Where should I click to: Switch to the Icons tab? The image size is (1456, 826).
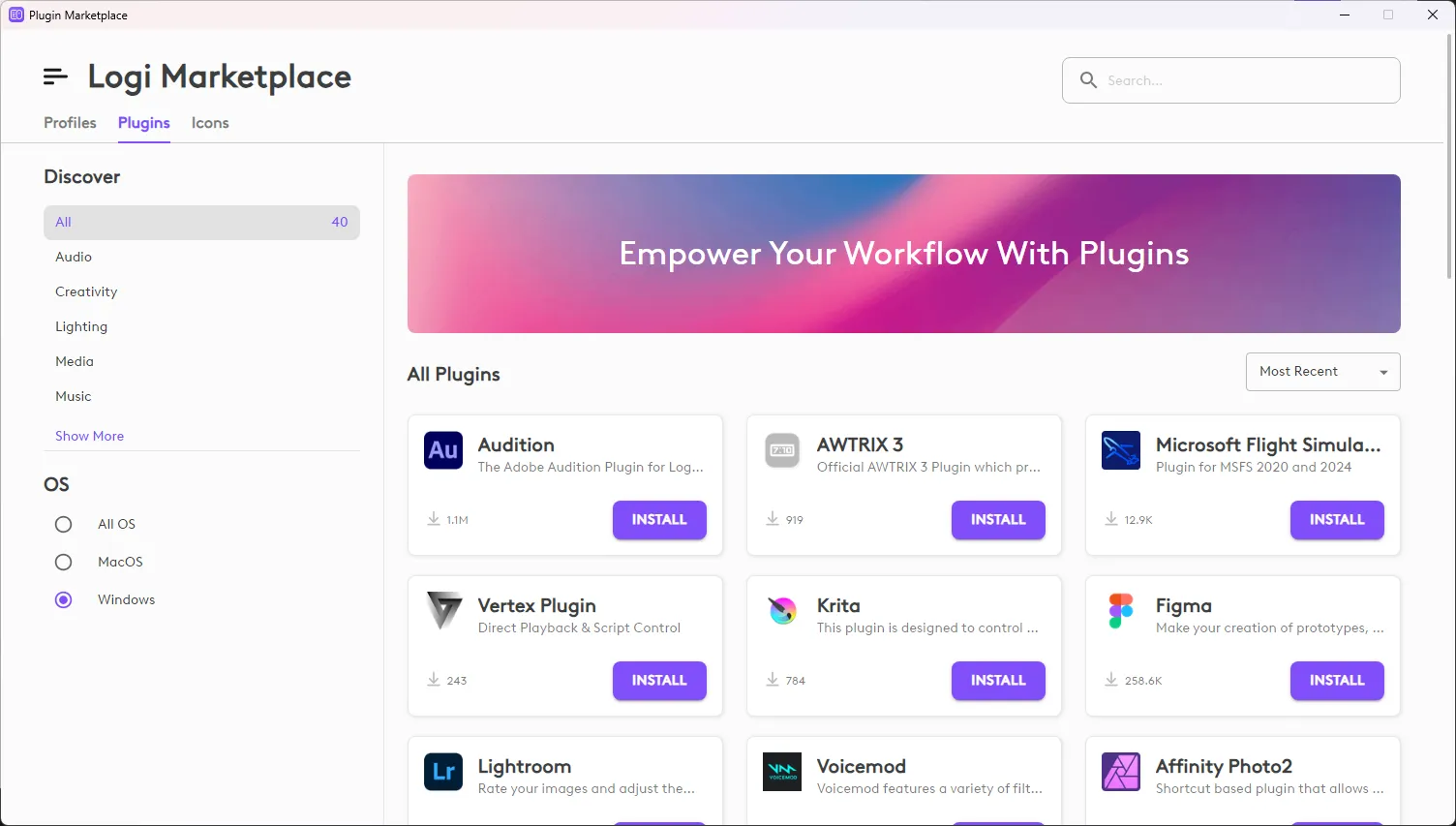click(x=210, y=123)
